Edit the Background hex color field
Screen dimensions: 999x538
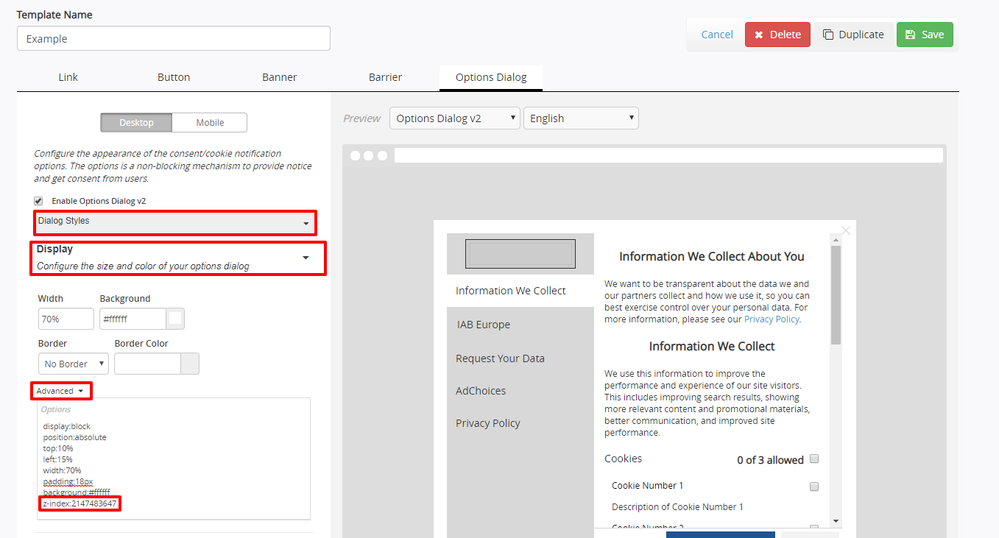coord(133,319)
